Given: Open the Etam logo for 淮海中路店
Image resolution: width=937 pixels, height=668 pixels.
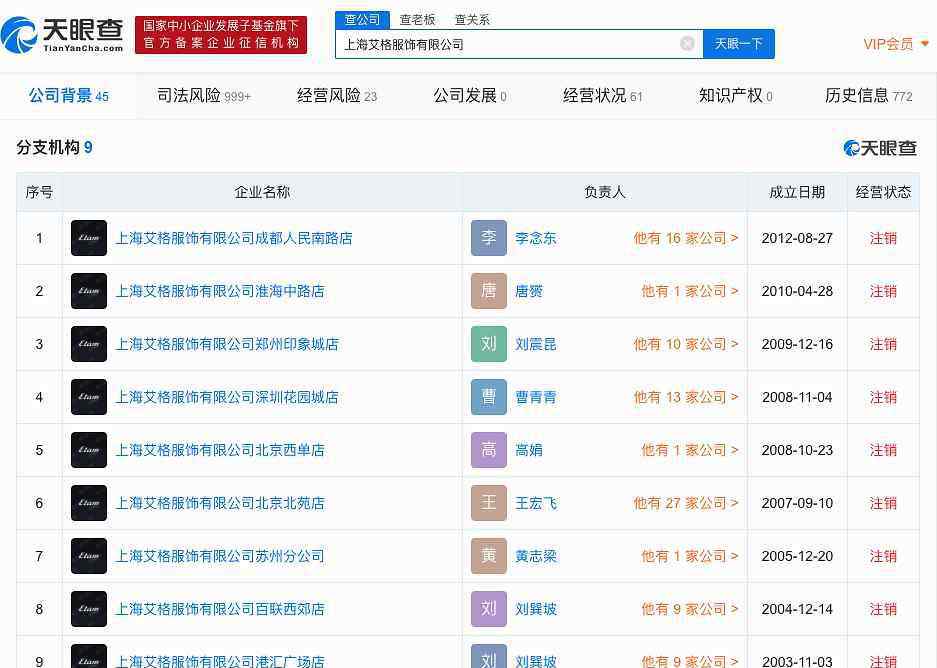Looking at the screenshot, I should pos(88,291).
